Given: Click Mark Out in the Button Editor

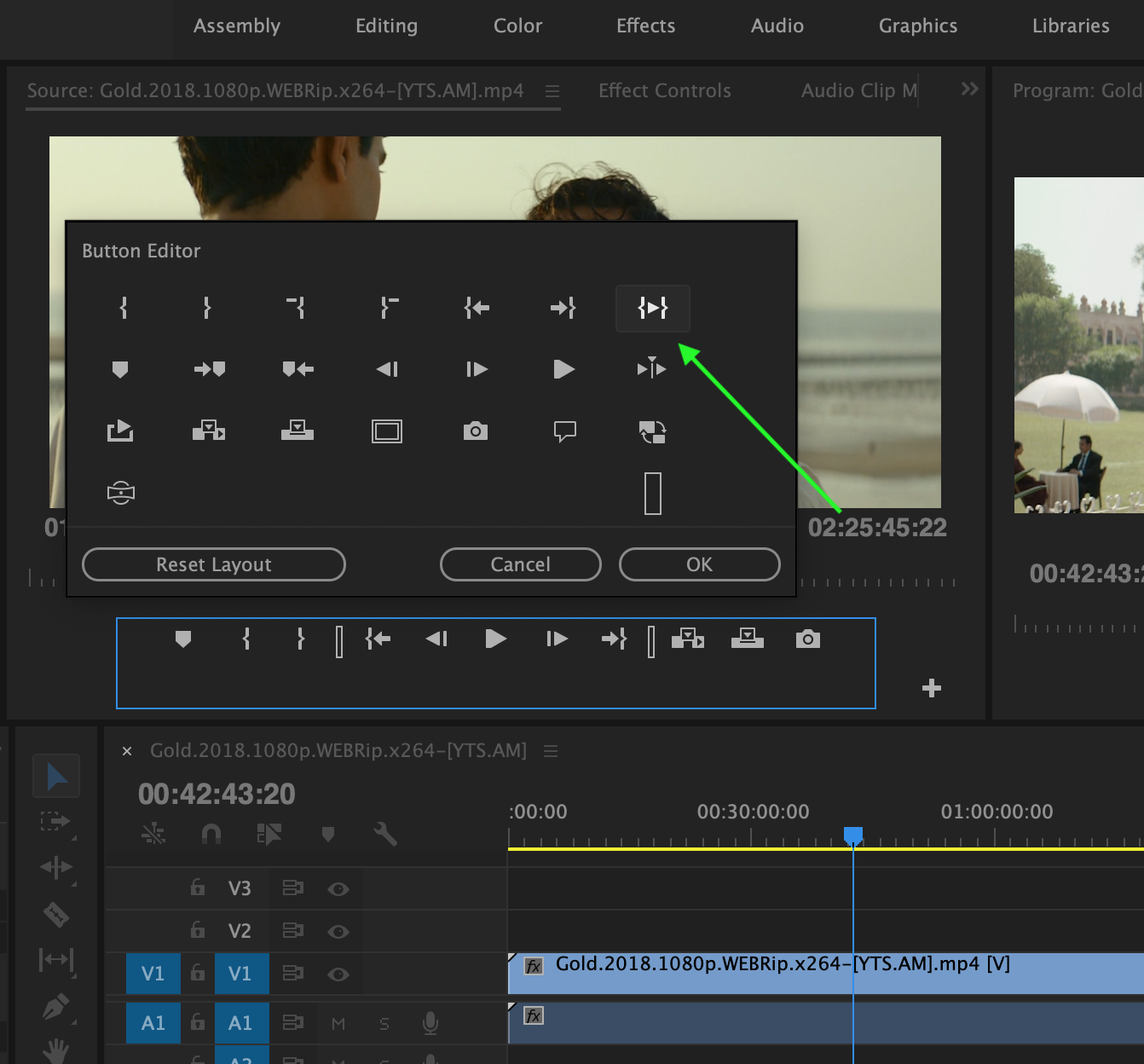Looking at the screenshot, I should coord(207,308).
